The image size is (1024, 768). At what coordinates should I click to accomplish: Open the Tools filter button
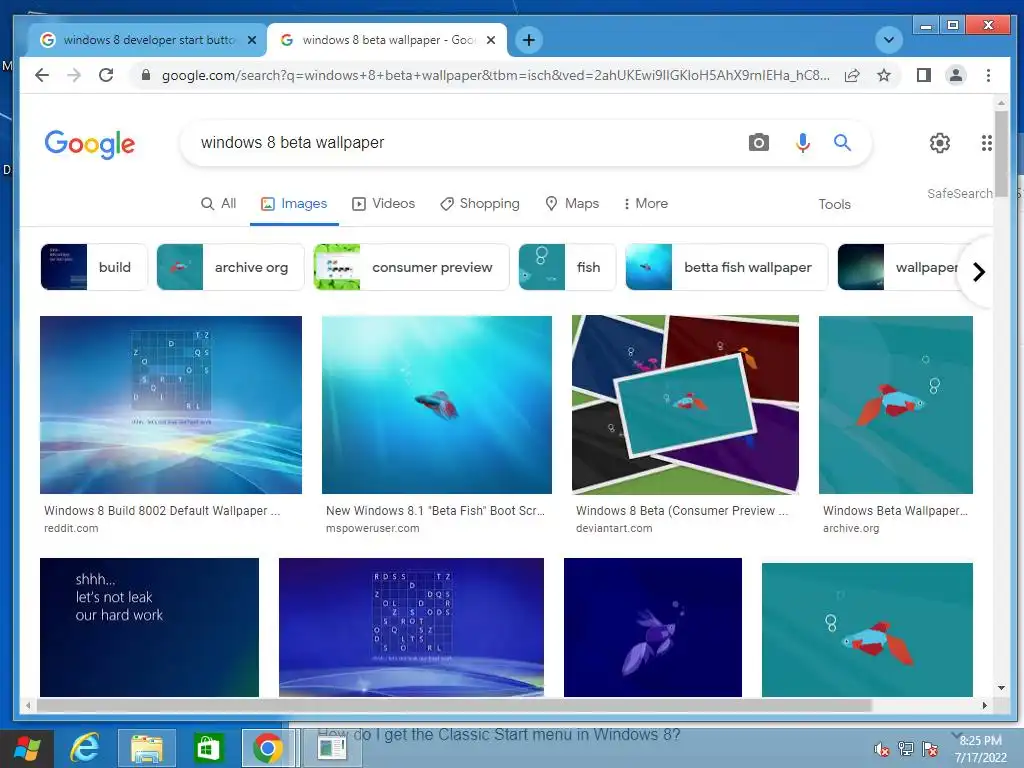click(x=834, y=204)
